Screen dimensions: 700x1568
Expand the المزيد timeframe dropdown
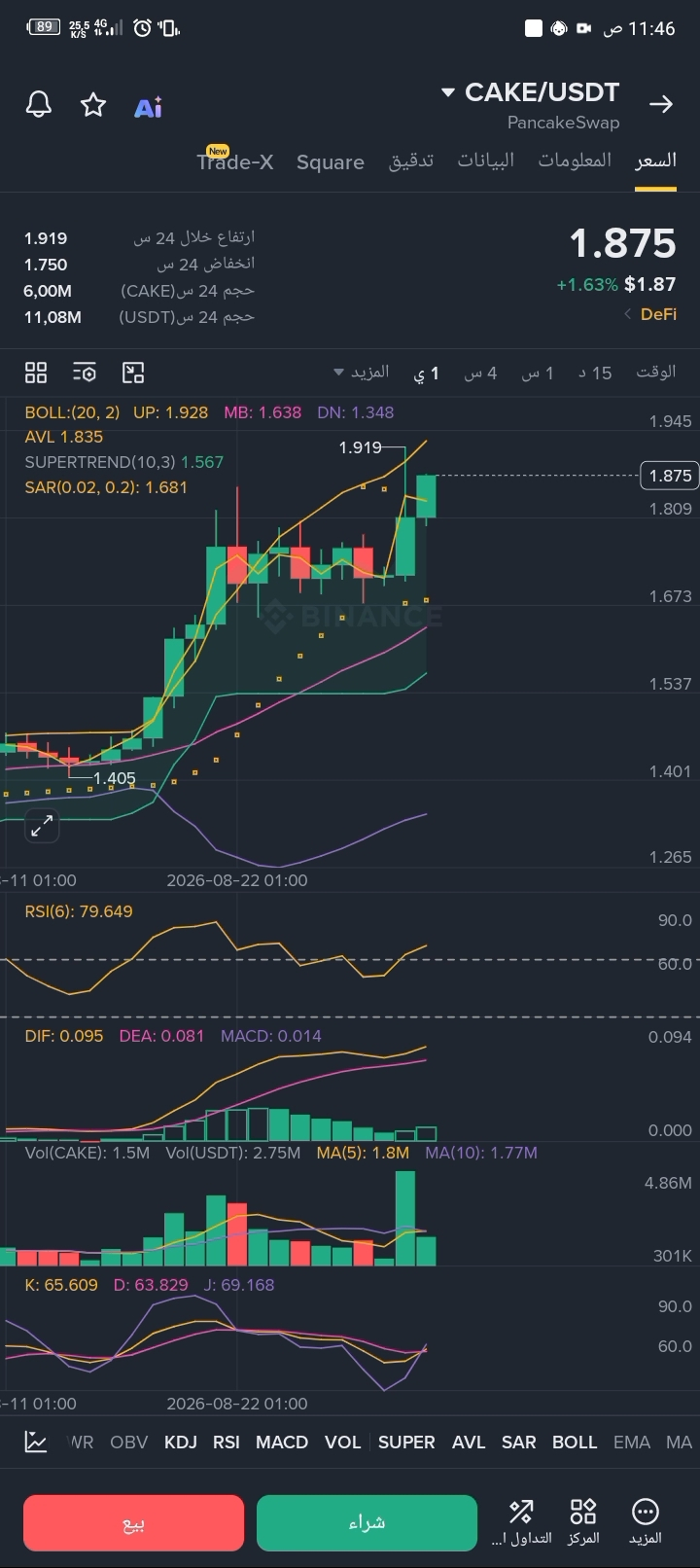point(362,372)
